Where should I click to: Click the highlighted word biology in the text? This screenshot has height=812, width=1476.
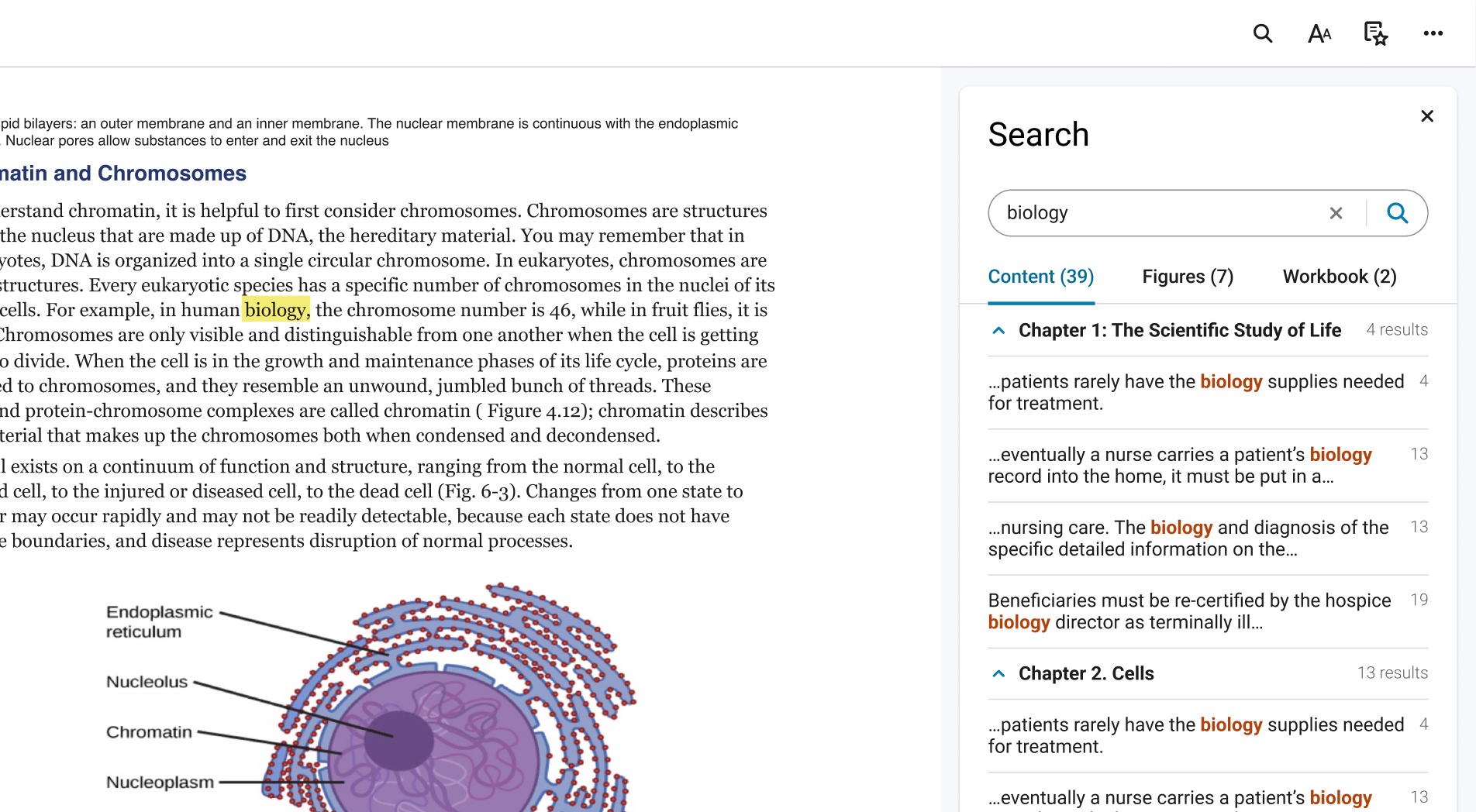tap(275, 310)
